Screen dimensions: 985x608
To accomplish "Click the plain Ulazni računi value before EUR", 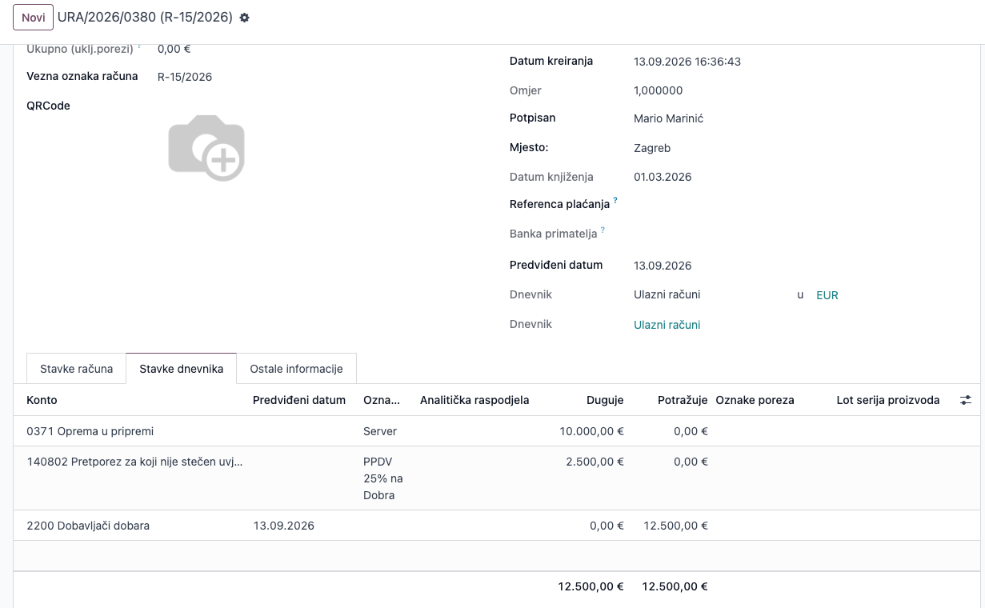I will [667, 295].
